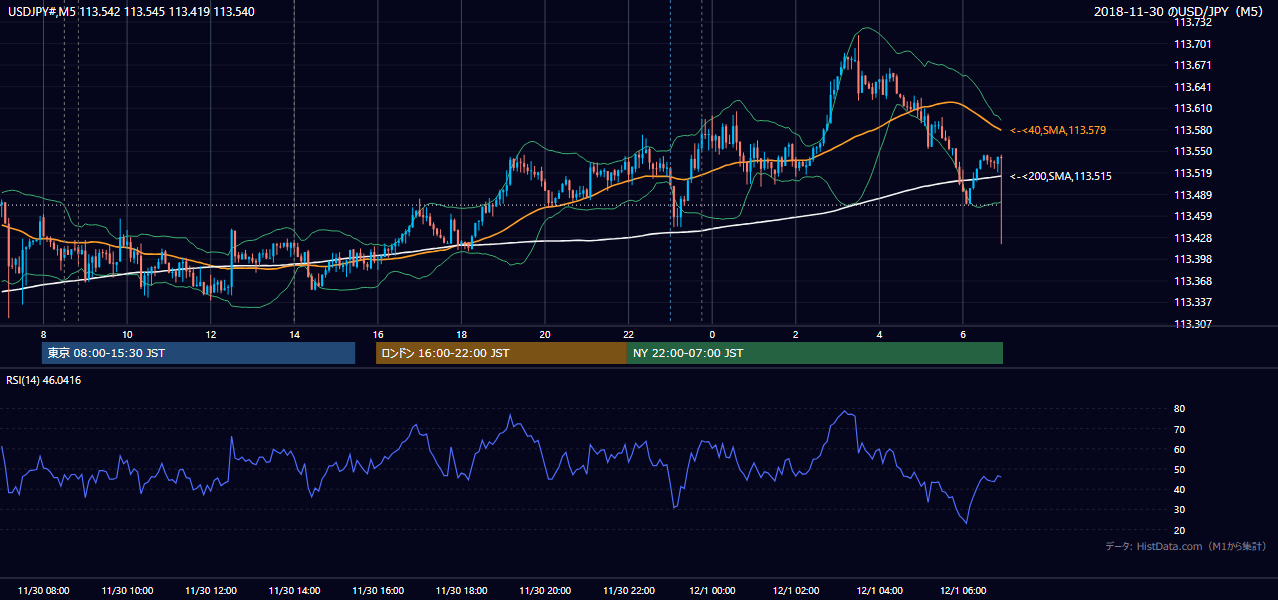Click price axis value 113.701
Image resolution: width=1278 pixels, height=600 pixels.
pyautogui.click(x=1193, y=43)
